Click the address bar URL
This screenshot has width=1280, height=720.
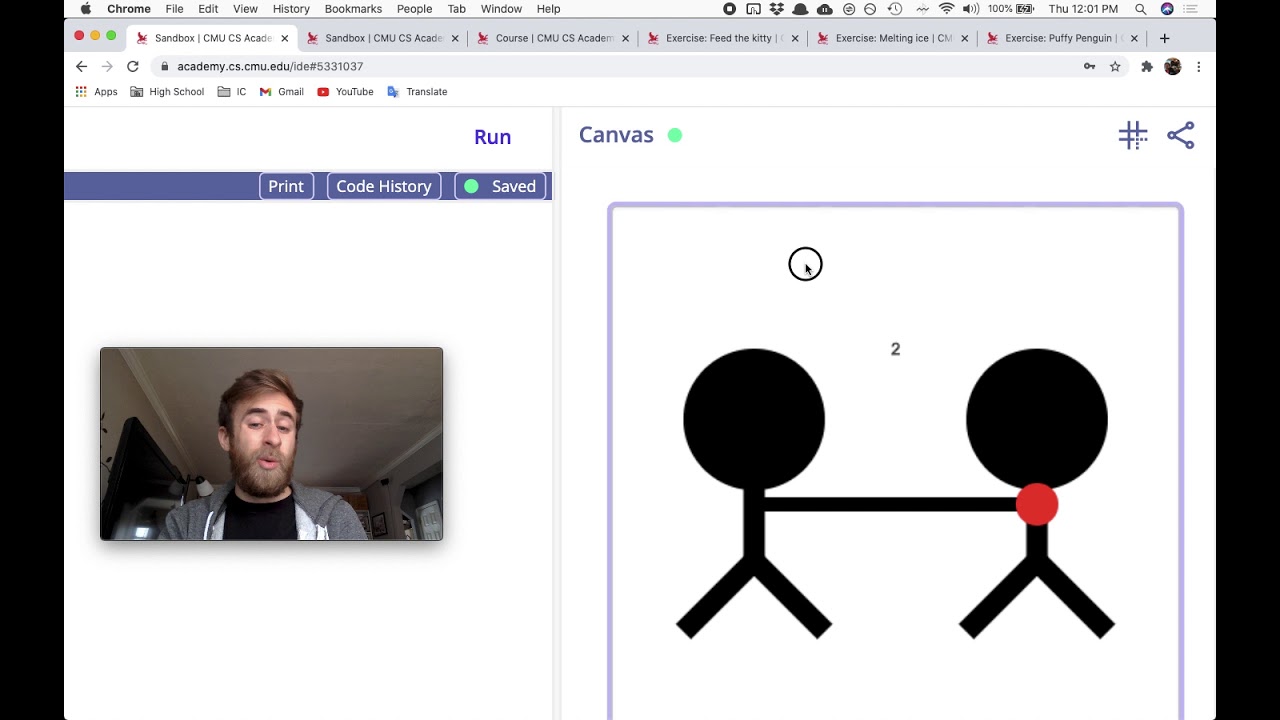pos(270,66)
